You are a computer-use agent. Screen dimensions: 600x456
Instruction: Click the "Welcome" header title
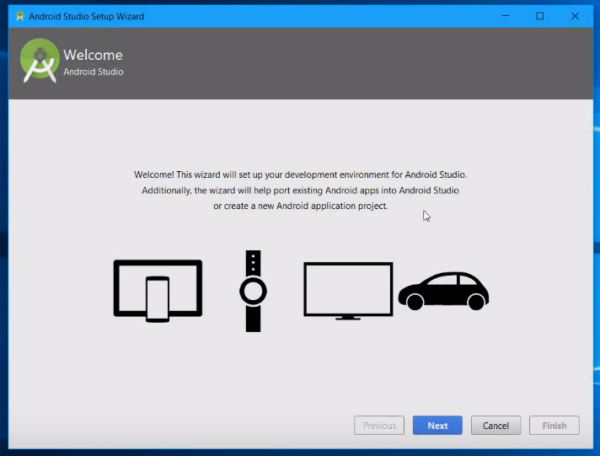93,55
